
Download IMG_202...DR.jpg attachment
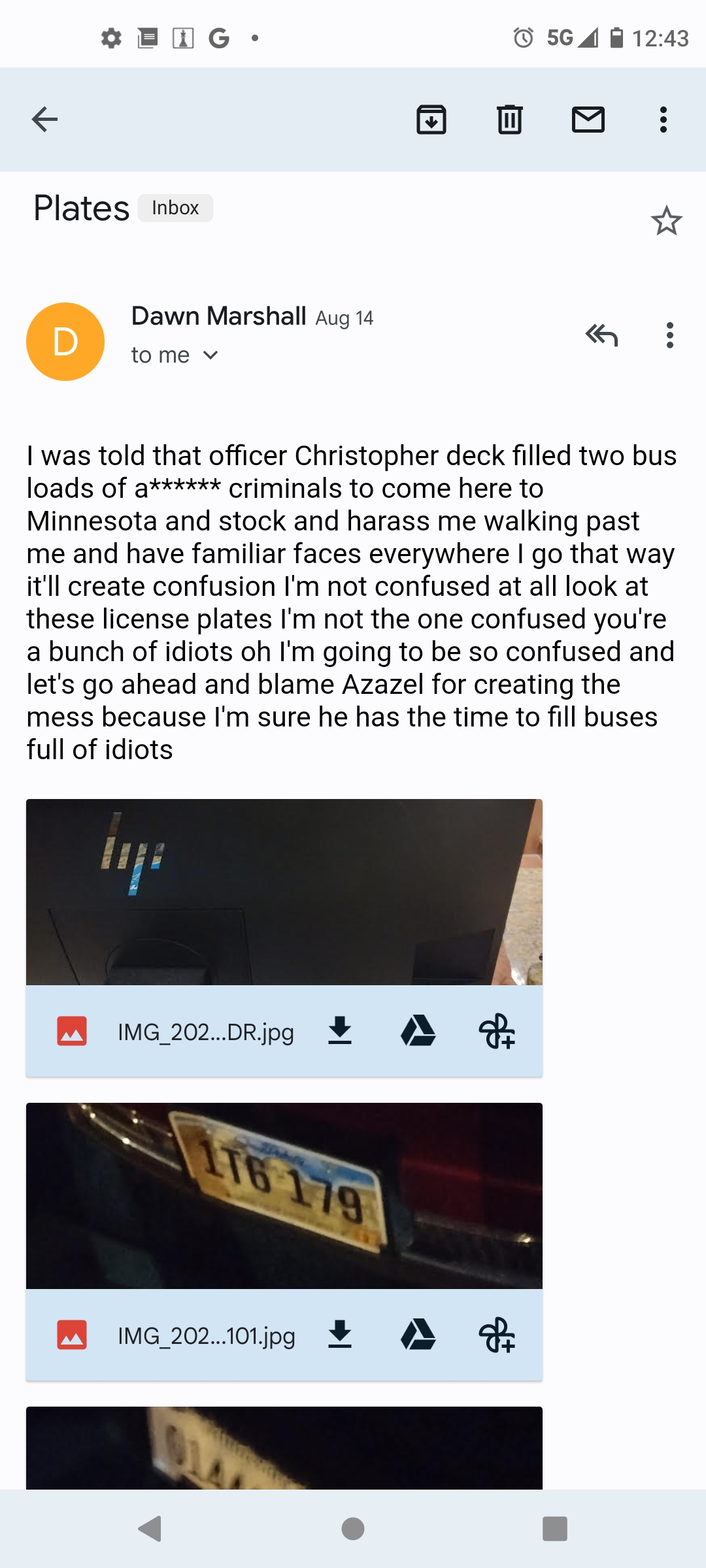340,1031
